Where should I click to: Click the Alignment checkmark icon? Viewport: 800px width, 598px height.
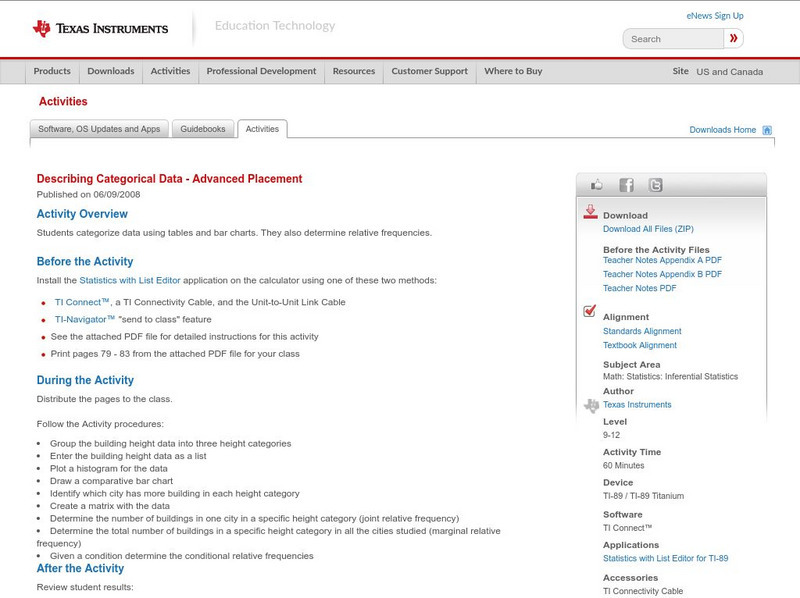click(590, 311)
